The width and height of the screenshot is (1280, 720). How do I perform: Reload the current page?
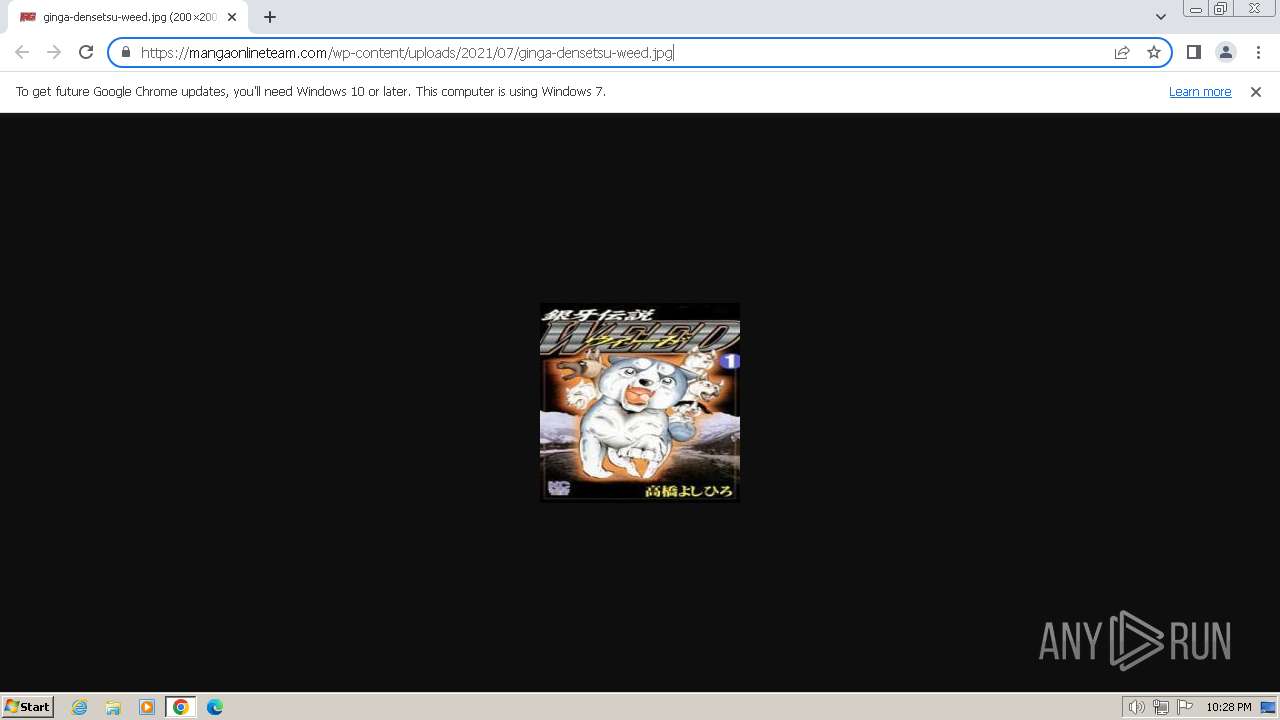coord(86,52)
